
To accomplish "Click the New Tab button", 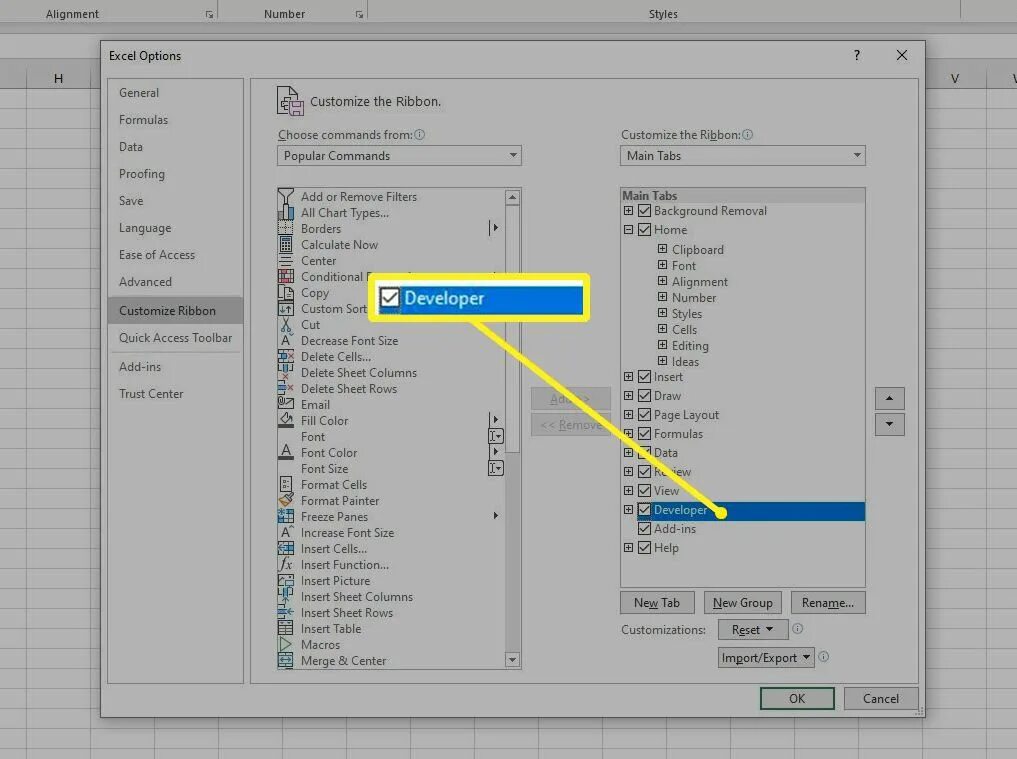I will [657, 603].
